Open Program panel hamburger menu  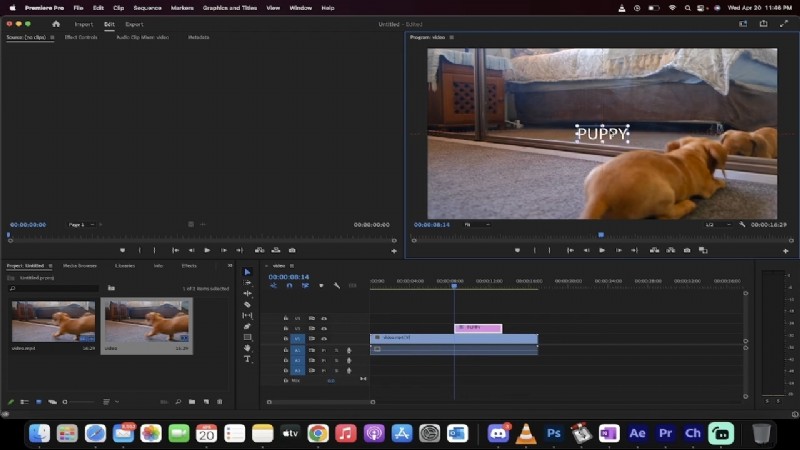(452, 37)
